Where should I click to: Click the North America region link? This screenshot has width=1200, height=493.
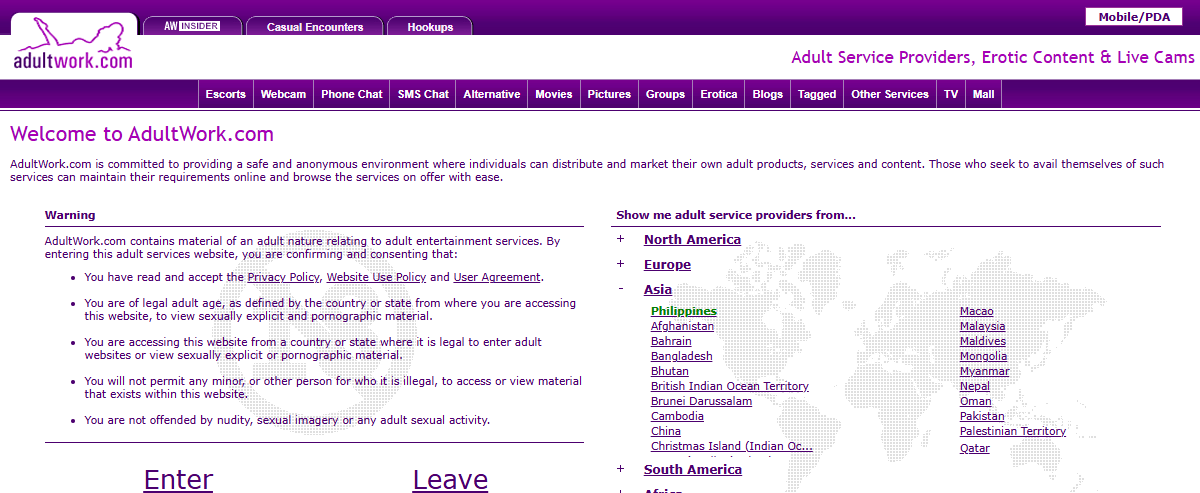point(692,240)
